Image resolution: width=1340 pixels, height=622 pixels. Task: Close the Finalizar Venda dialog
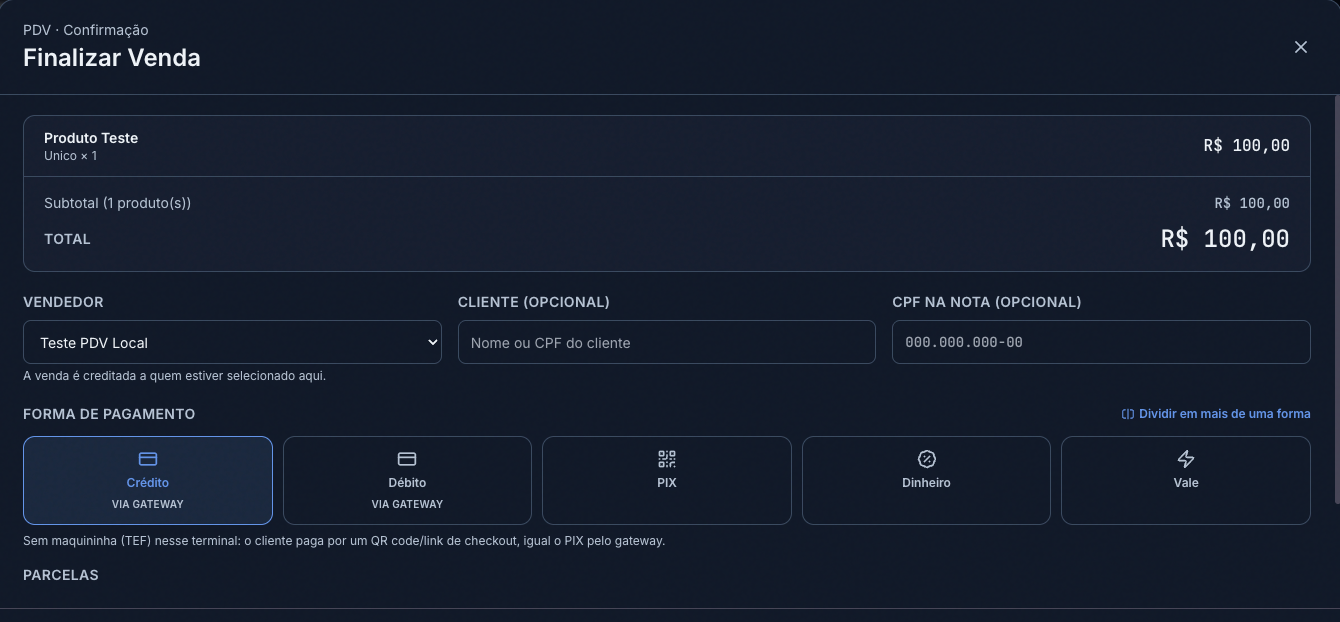pos(1300,47)
